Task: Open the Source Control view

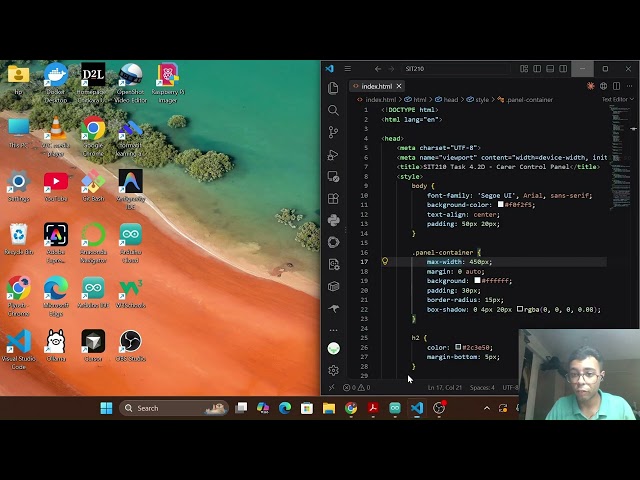Action: [333, 132]
